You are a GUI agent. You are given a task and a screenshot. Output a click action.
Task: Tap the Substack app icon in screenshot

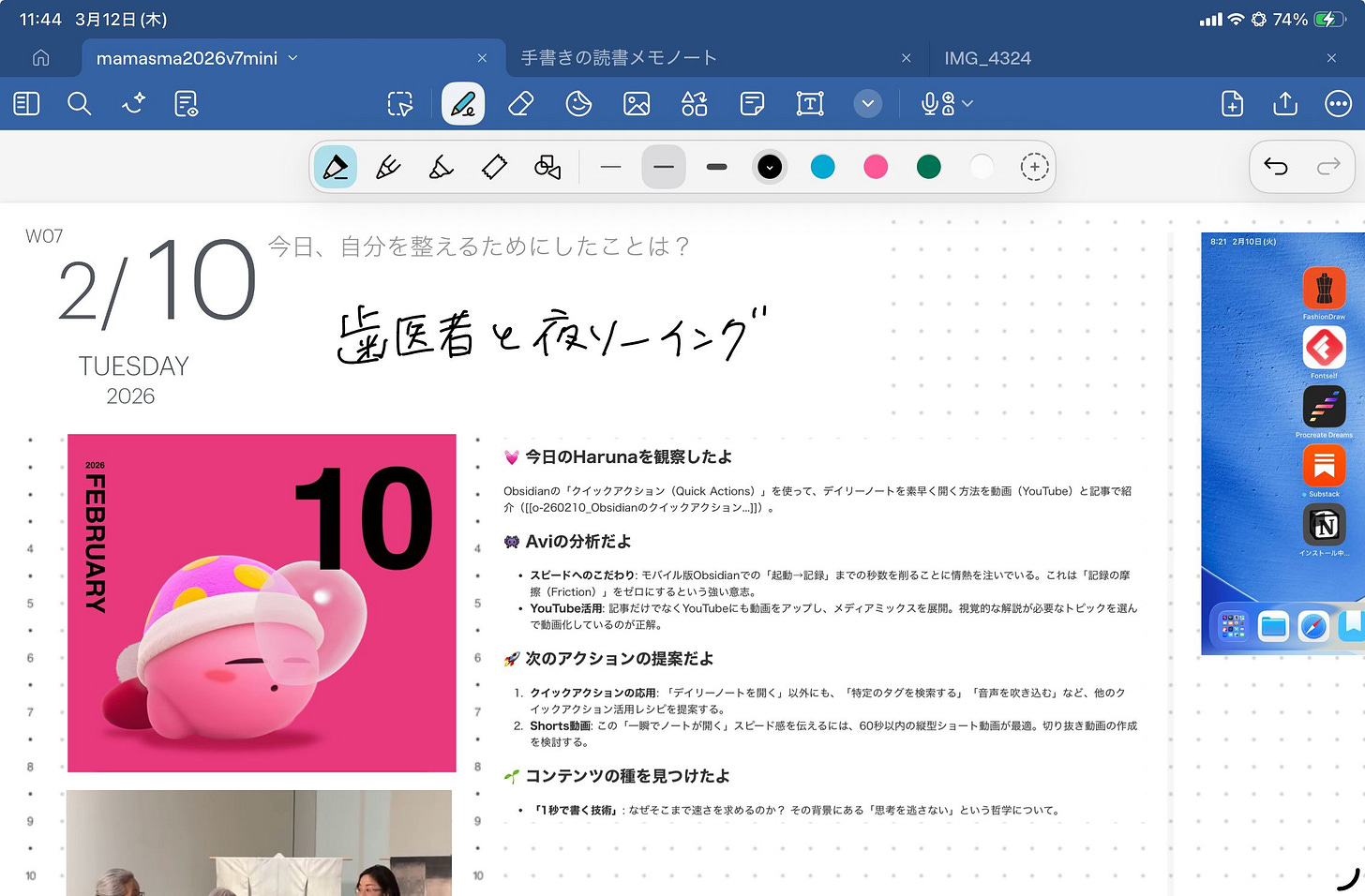[x=1324, y=466]
